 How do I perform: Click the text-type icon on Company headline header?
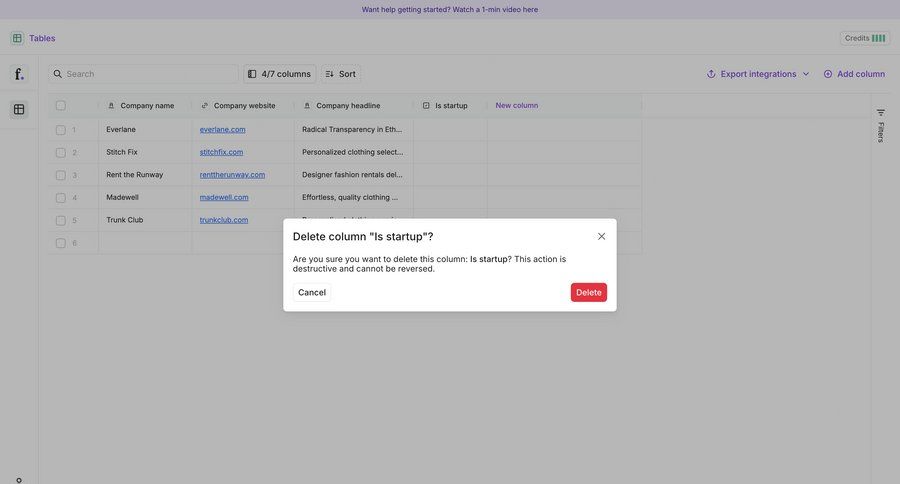[307, 106]
